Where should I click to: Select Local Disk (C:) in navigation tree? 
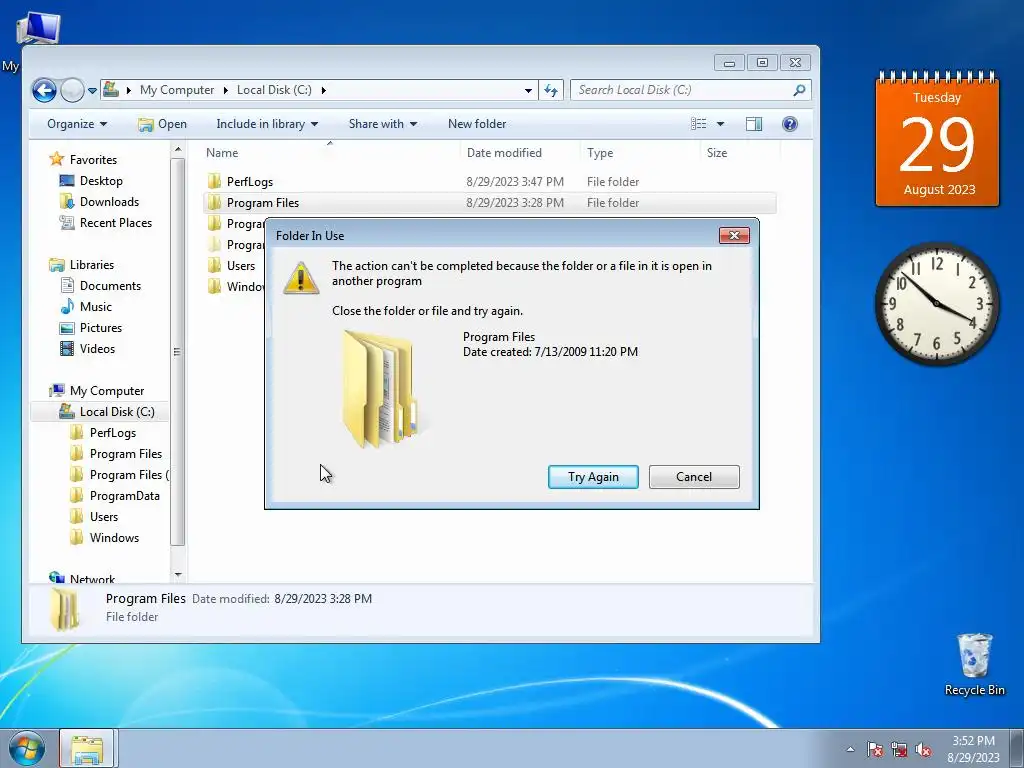[117, 411]
